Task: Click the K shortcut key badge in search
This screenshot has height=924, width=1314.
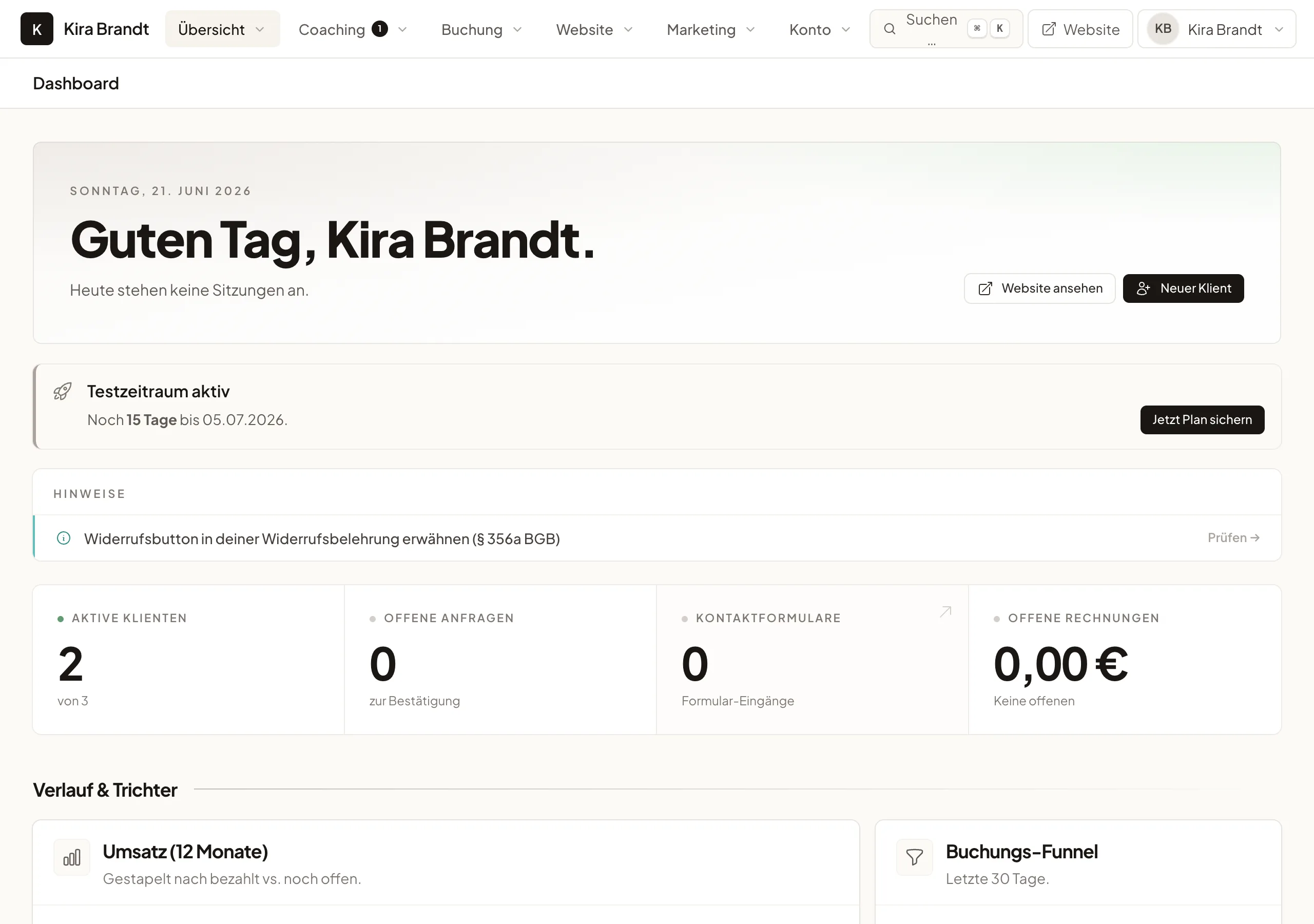Action: point(1000,29)
